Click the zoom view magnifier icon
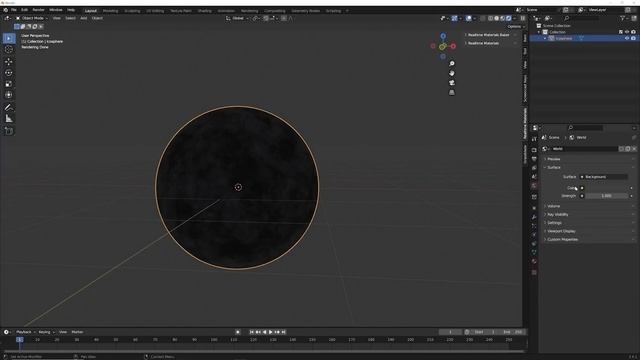The height and width of the screenshot is (360, 640). [451, 64]
